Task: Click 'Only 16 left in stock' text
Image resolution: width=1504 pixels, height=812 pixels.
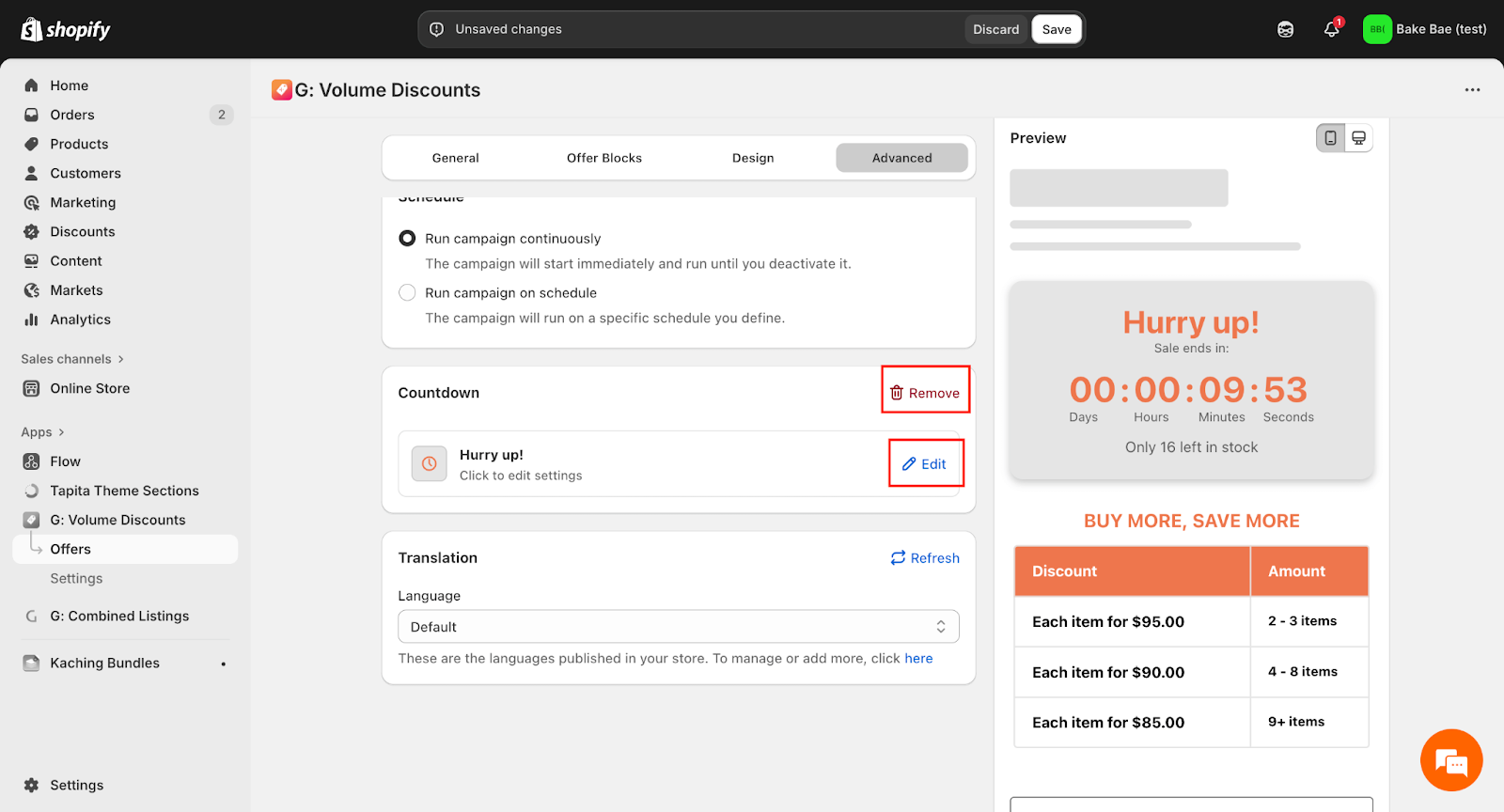Action: (1192, 447)
